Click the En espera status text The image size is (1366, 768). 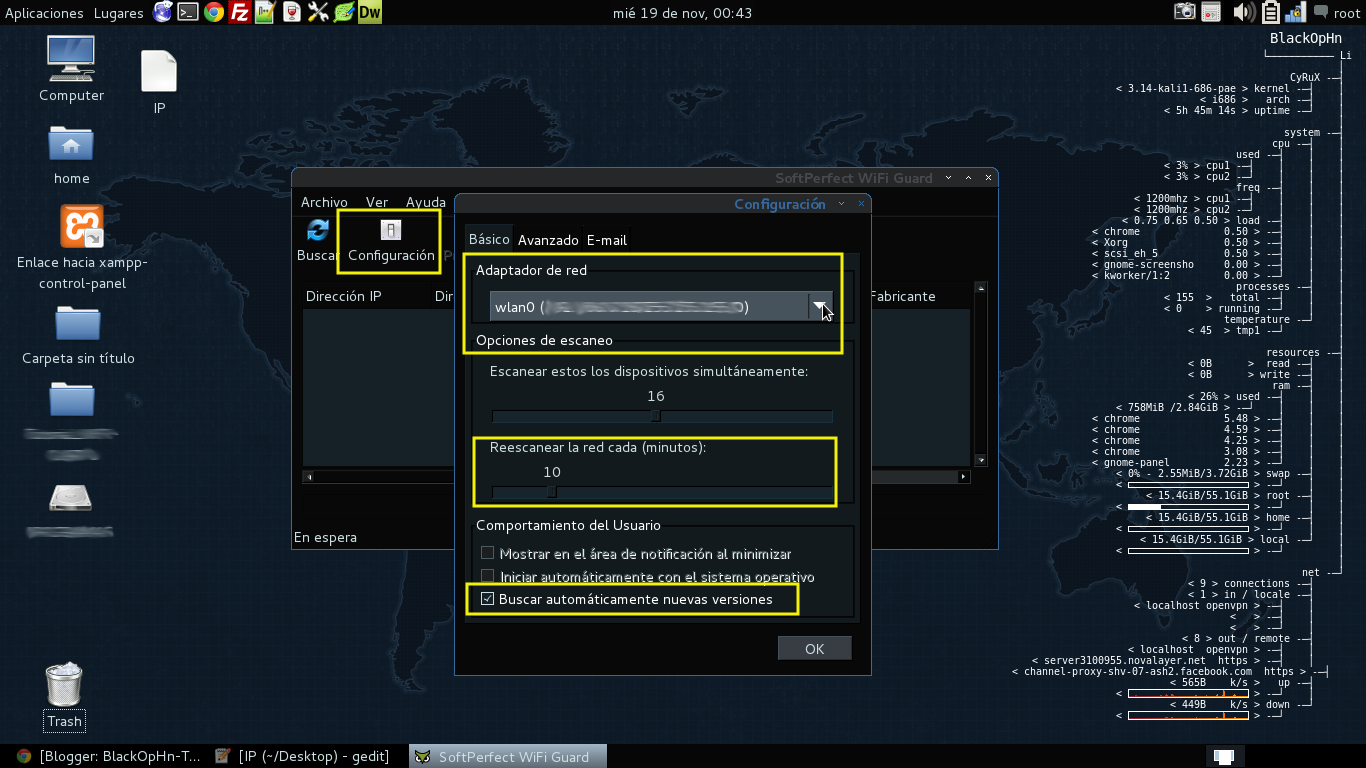[x=325, y=537]
